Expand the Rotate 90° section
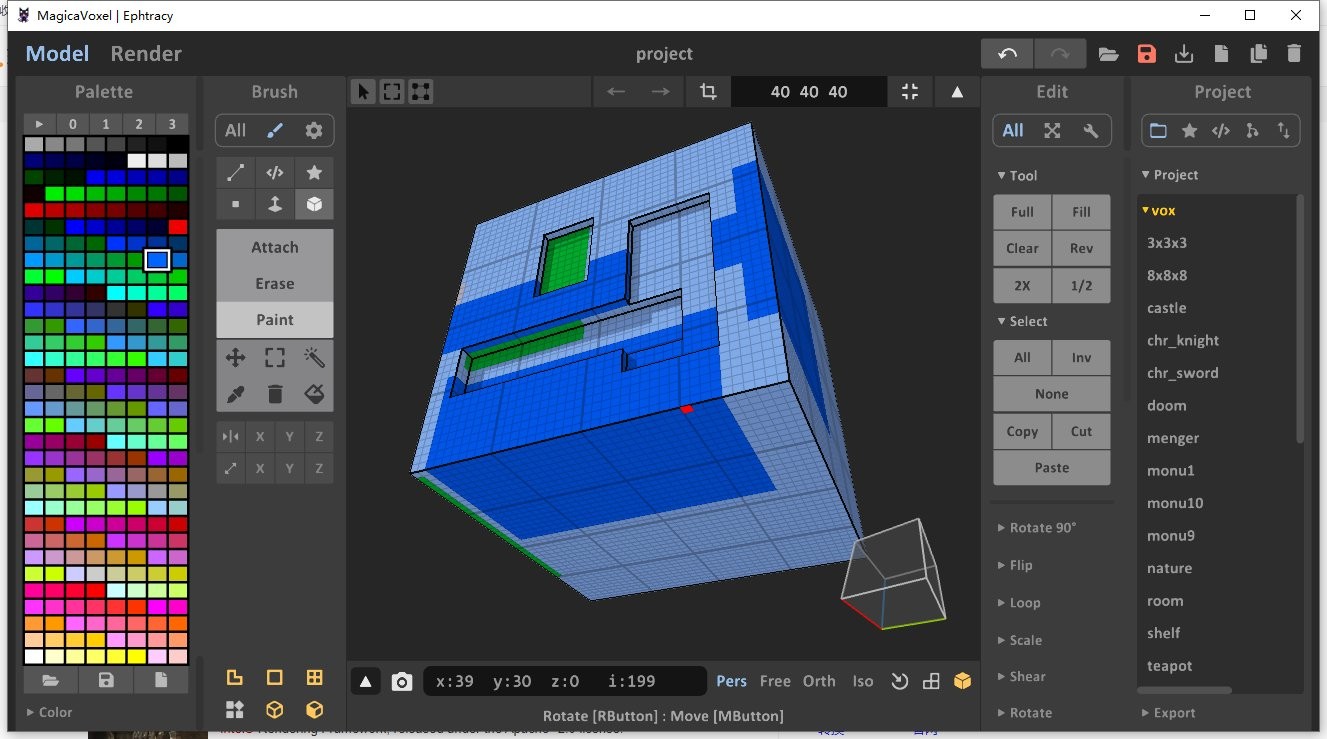This screenshot has width=1327, height=739. tap(1040, 527)
